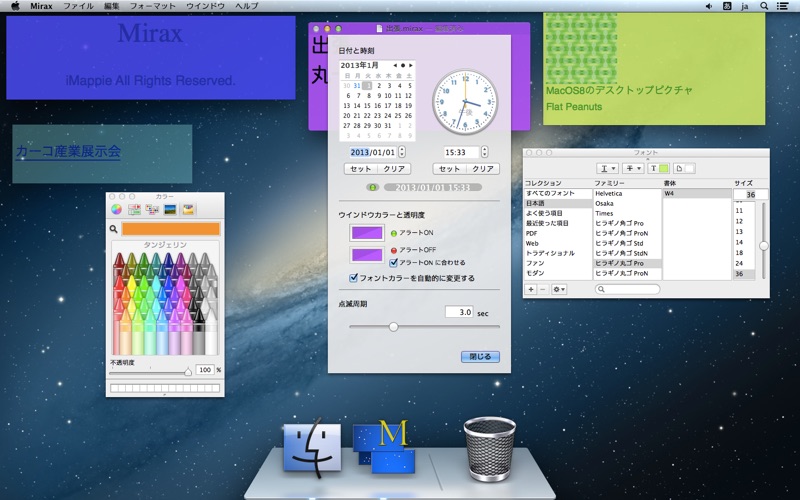Open the volume control in the menu bar

coord(709,6)
